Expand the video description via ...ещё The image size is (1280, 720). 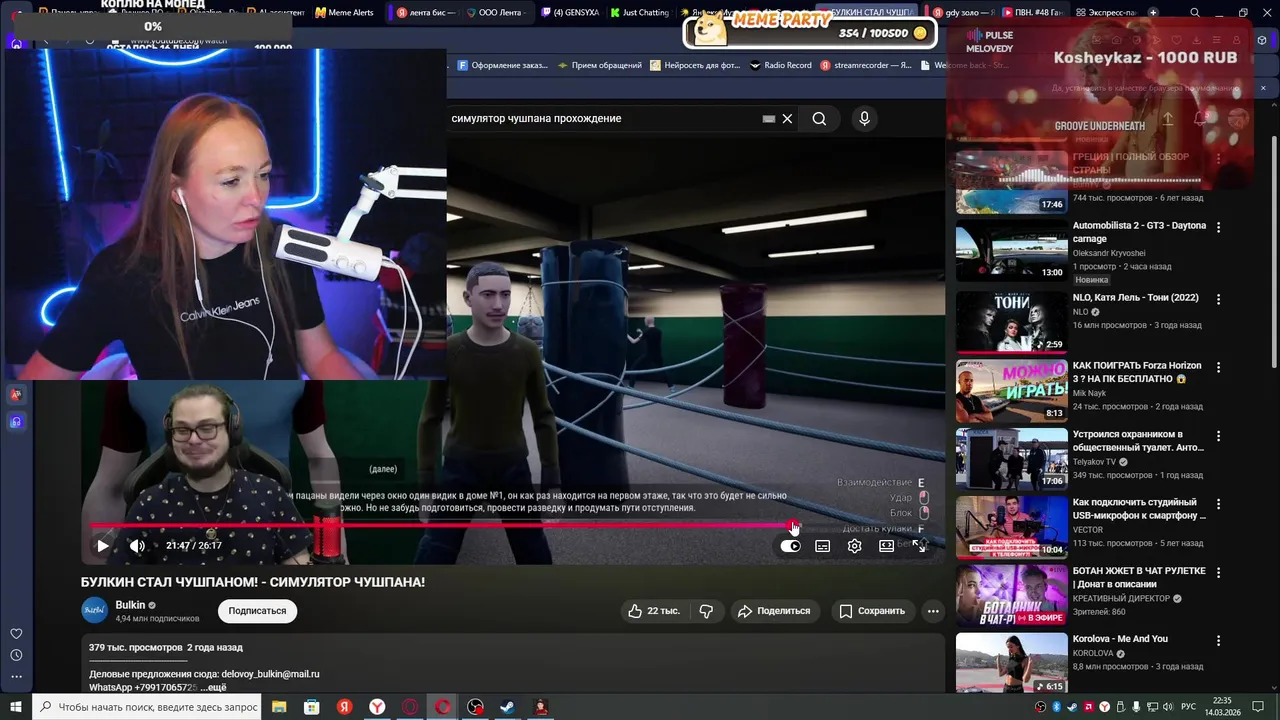pyautogui.click(x=213, y=688)
